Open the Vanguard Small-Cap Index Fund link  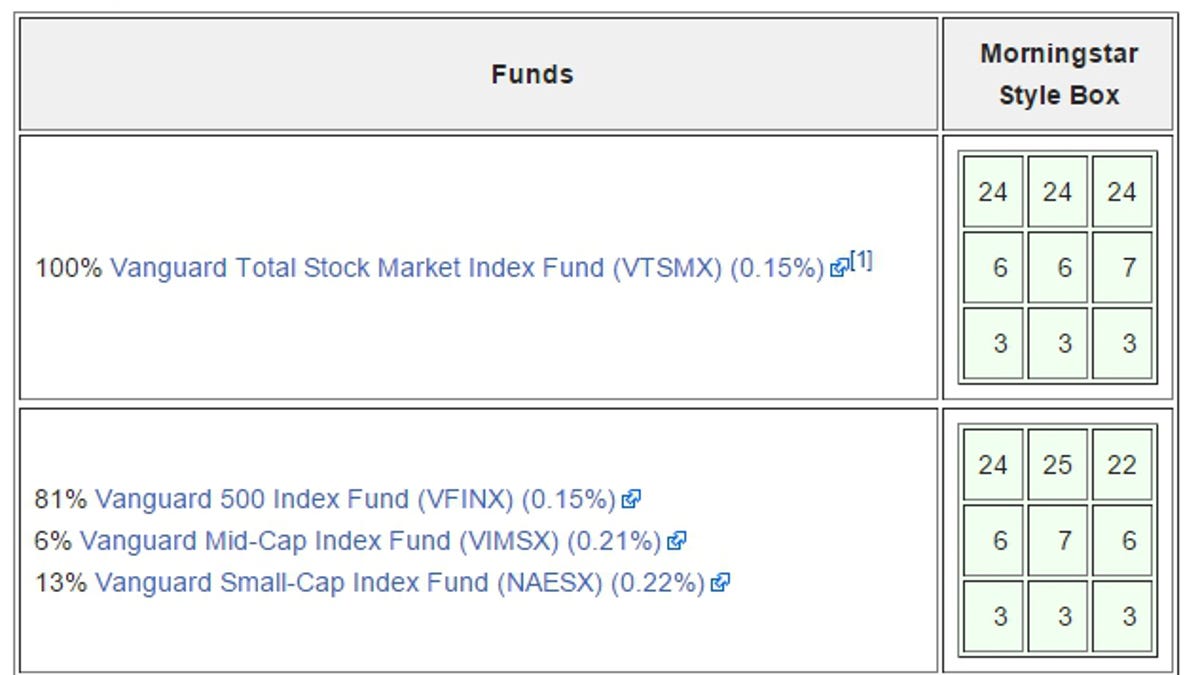(400, 583)
